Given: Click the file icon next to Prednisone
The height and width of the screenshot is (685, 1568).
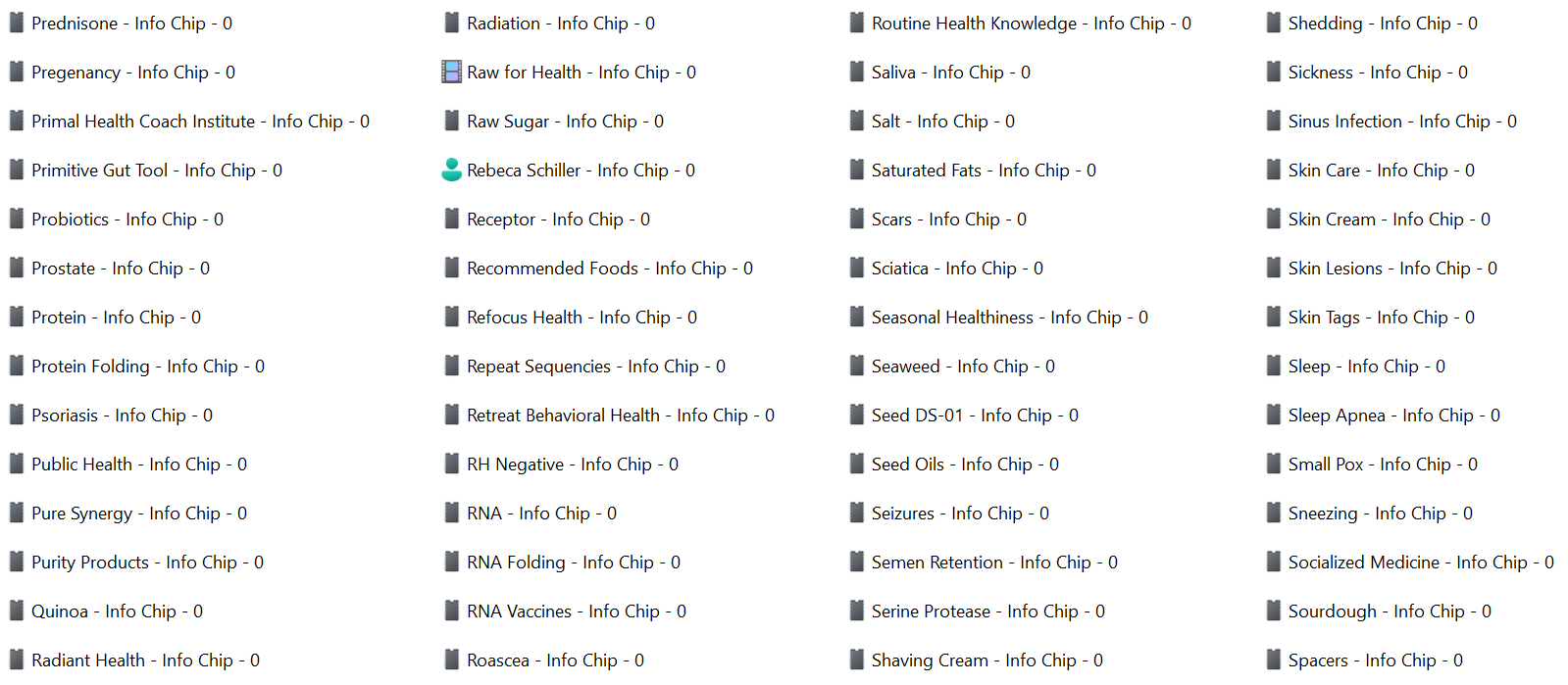Looking at the screenshot, I should pyautogui.click(x=17, y=23).
